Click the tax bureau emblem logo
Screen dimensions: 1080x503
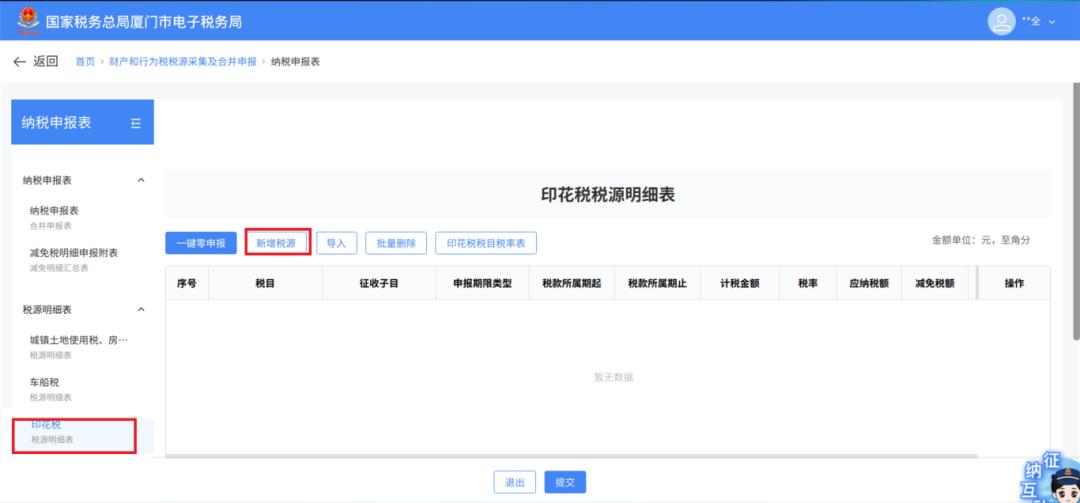coord(28,21)
